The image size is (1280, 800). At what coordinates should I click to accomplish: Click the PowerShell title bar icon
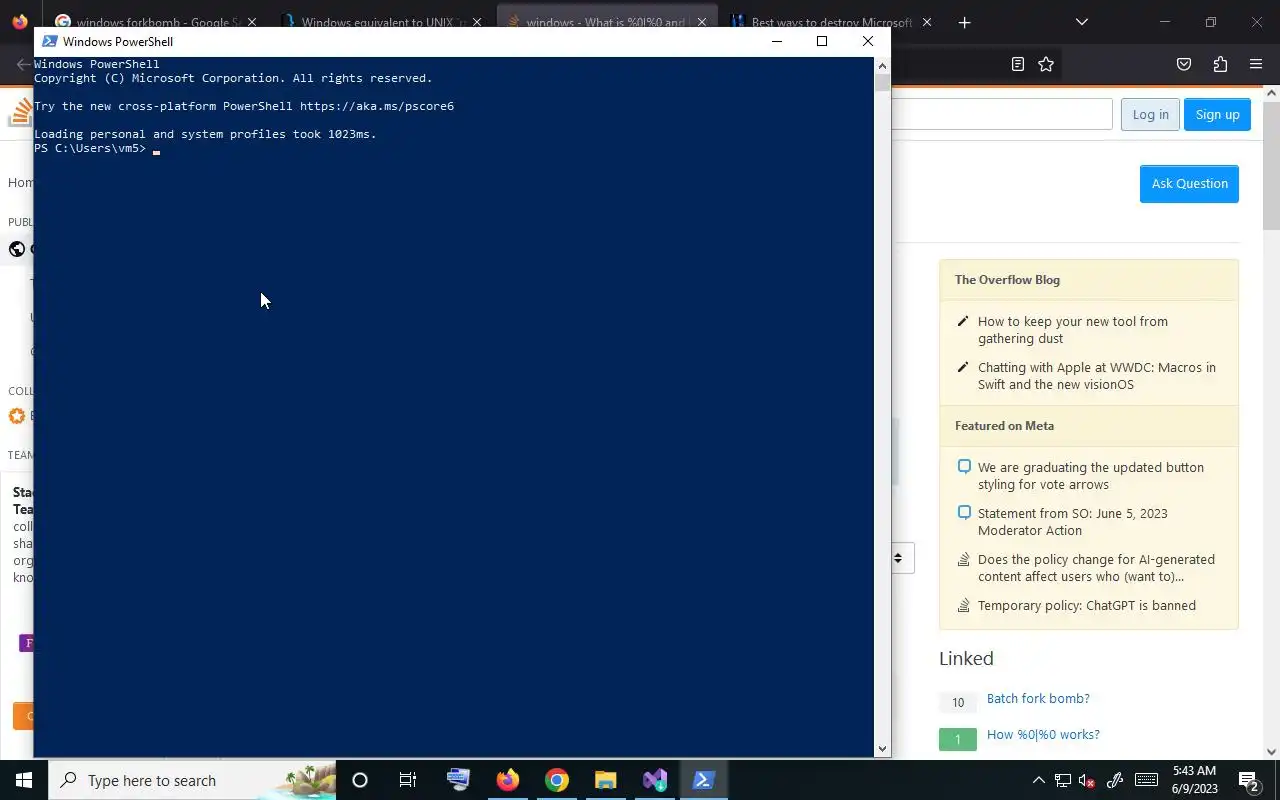pos(49,41)
